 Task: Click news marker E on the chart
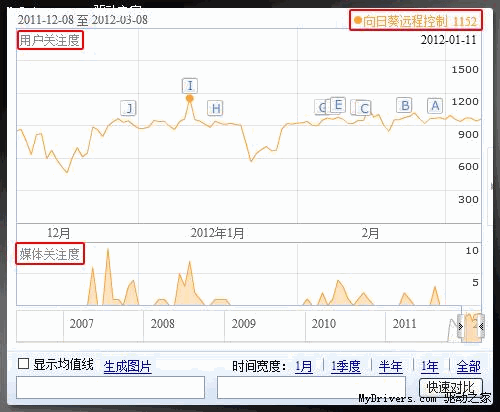click(338, 105)
